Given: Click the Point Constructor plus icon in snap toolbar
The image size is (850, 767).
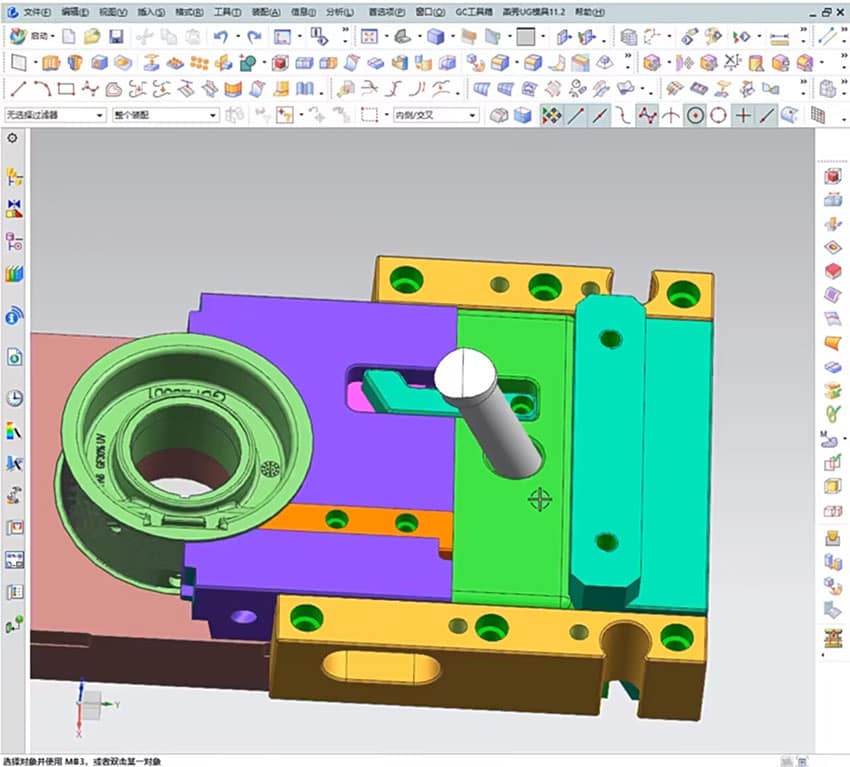Looking at the screenshot, I should [x=743, y=116].
